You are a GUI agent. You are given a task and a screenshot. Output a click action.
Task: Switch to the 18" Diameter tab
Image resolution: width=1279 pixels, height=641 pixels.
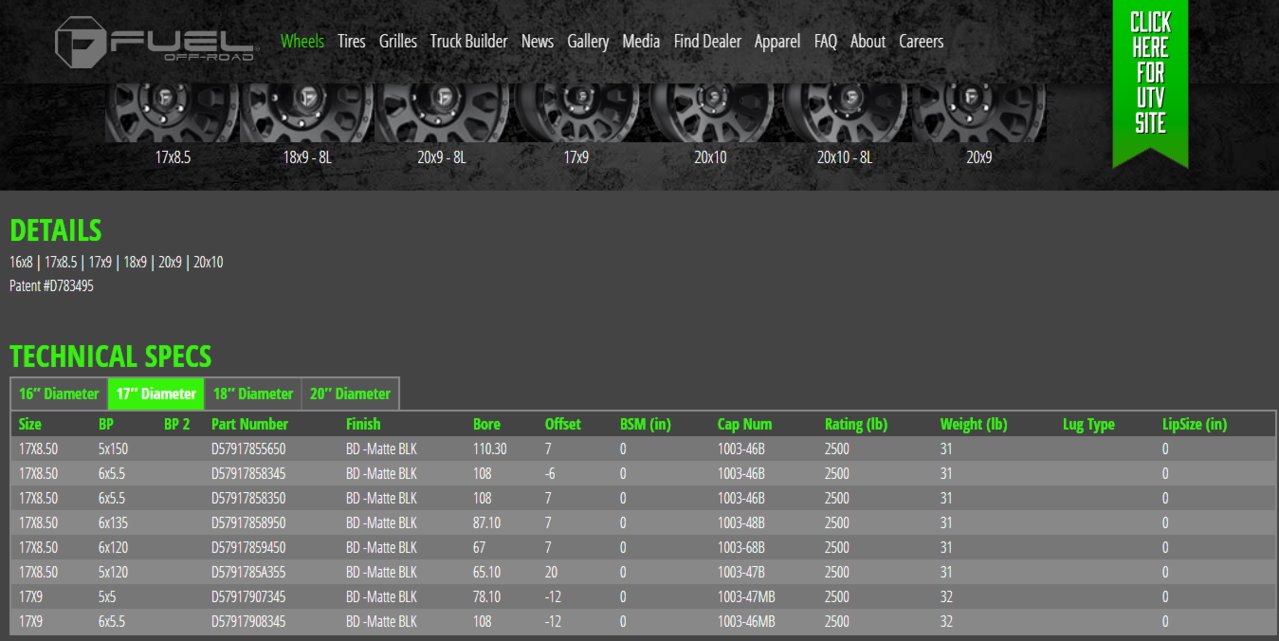click(x=253, y=393)
